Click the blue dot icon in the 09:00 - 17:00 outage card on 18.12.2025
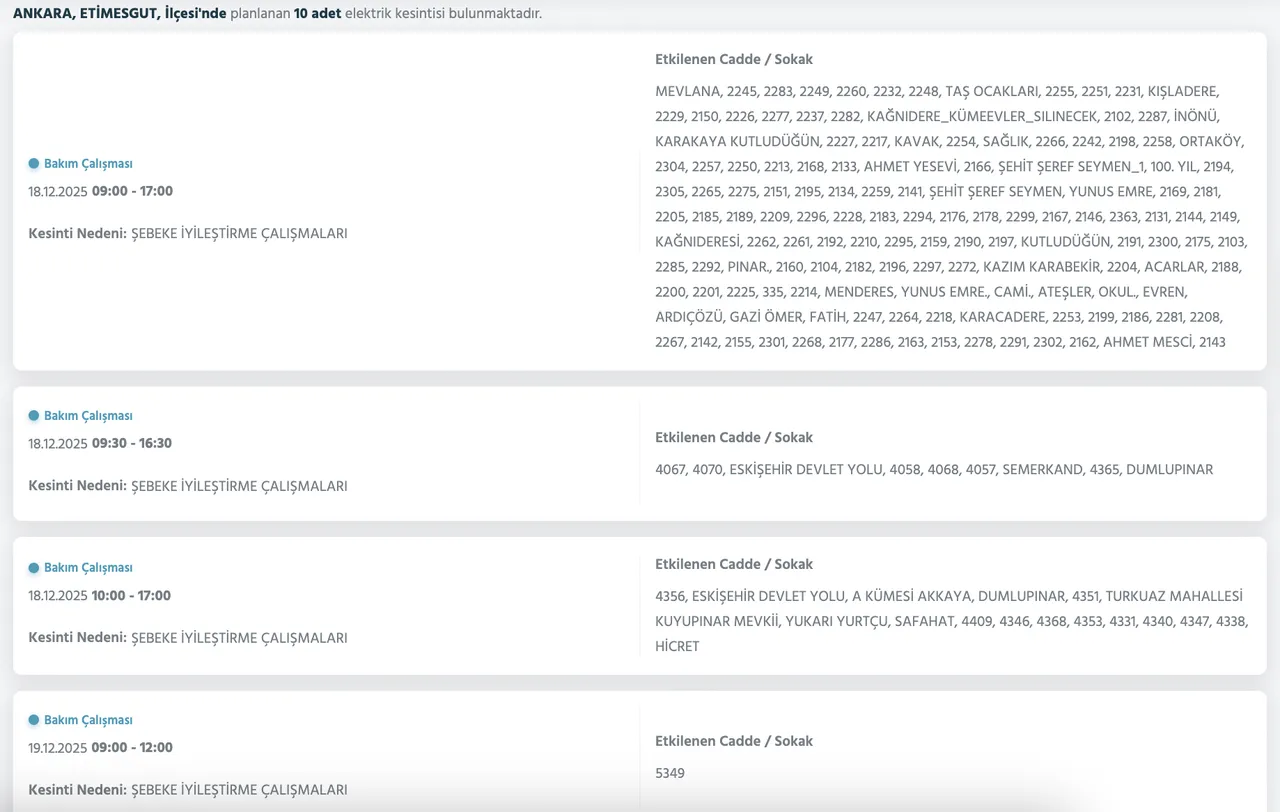 [x=34, y=164]
